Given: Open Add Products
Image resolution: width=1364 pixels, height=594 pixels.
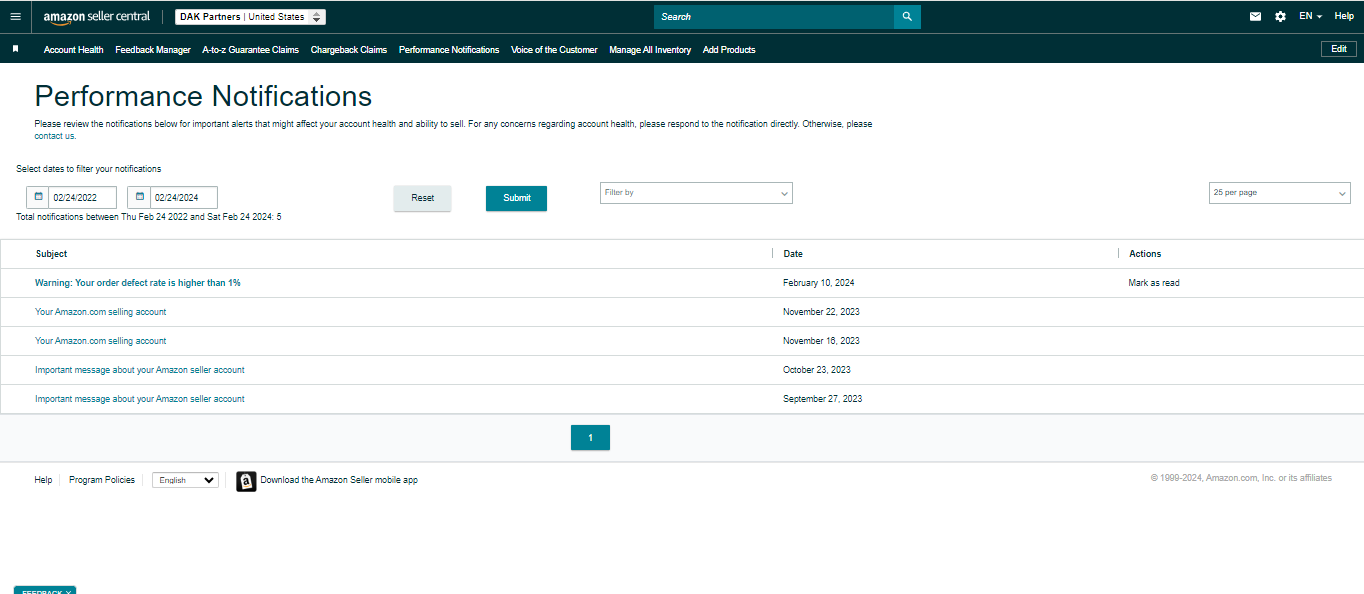Looking at the screenshot, I should tap(729, 49).
